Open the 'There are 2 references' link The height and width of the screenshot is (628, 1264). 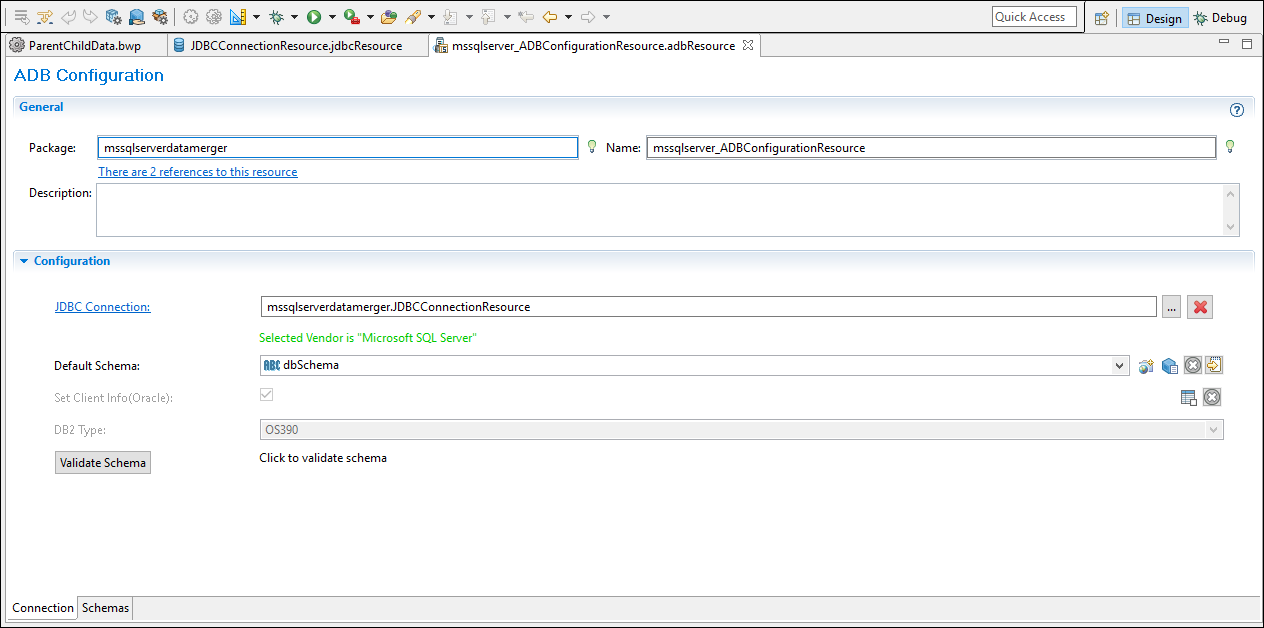(197, 172)
